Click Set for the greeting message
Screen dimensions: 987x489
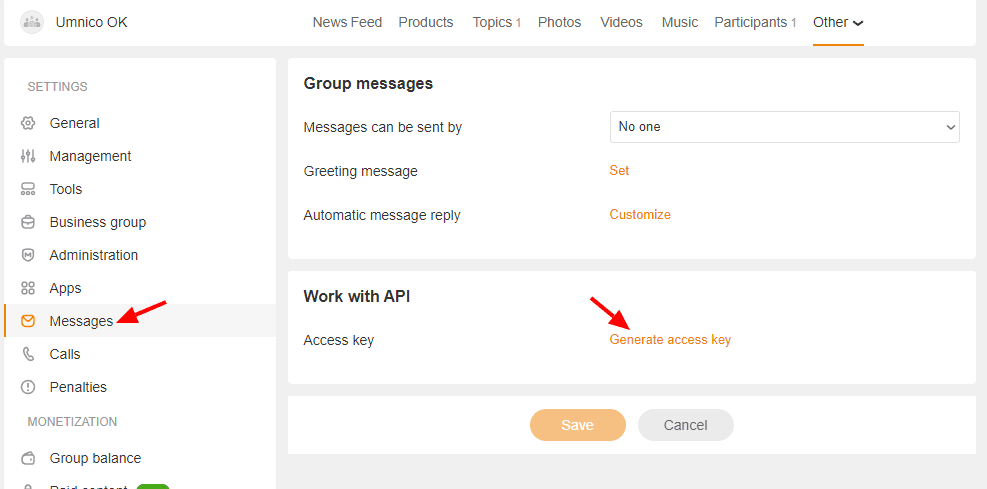click(x=619, y=171)
